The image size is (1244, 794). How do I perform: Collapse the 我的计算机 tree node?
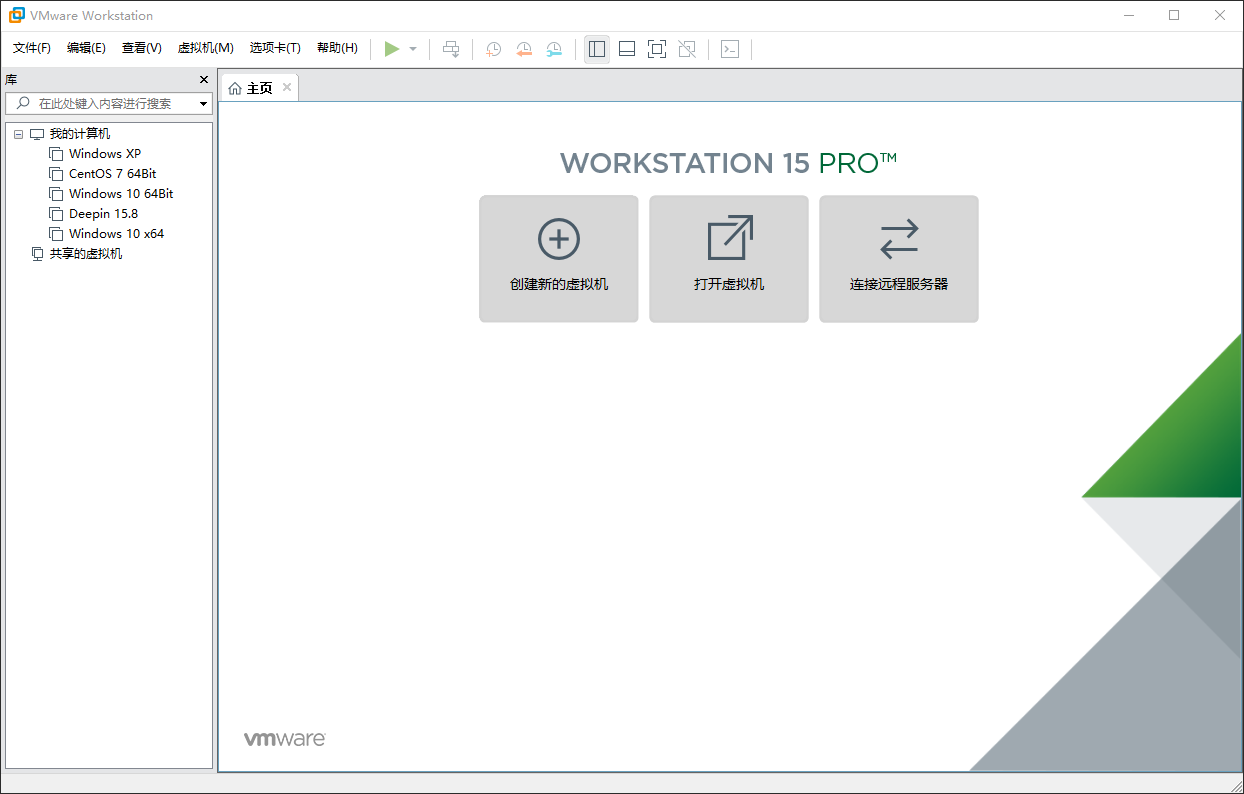[17, 133]
